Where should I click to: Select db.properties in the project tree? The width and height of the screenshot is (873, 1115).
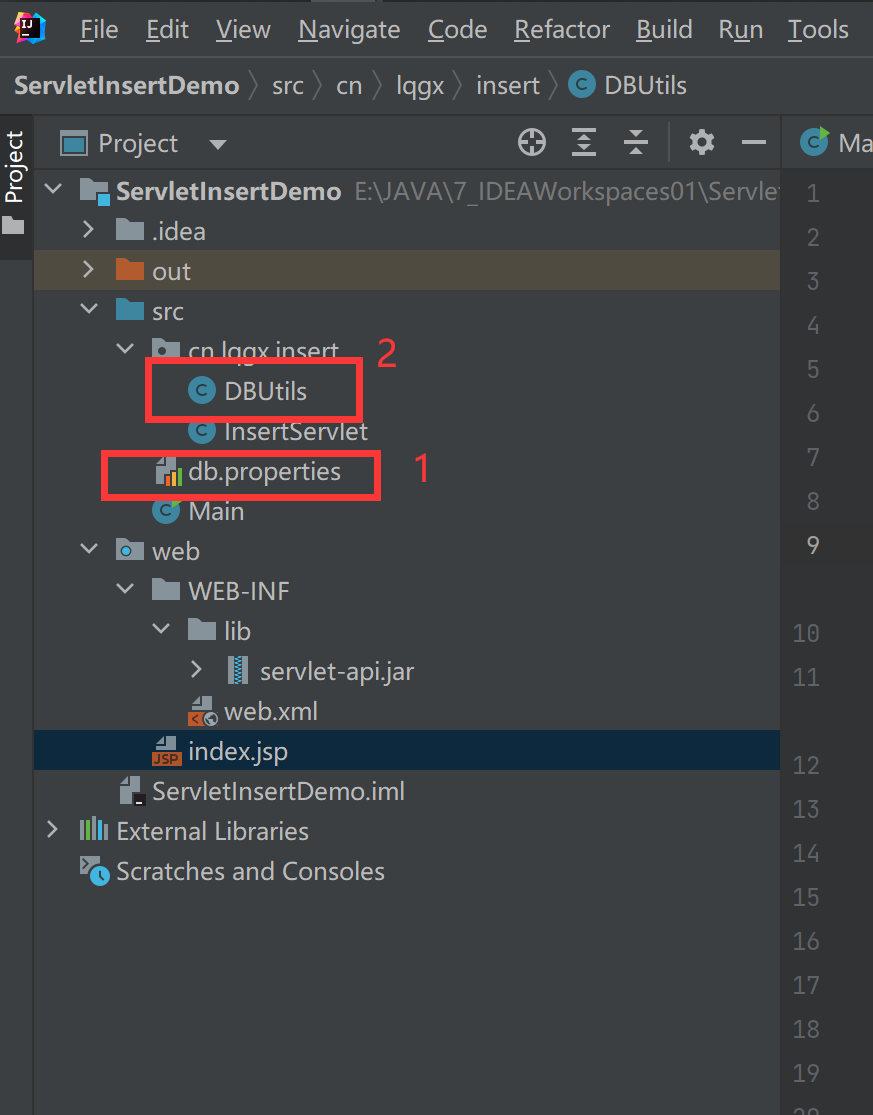pos(264,471)
